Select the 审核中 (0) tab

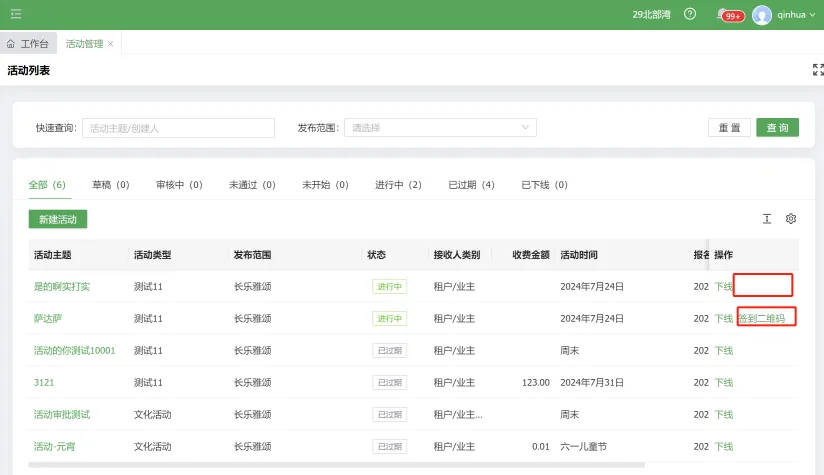pyautogui.click(x=179, y=184)
